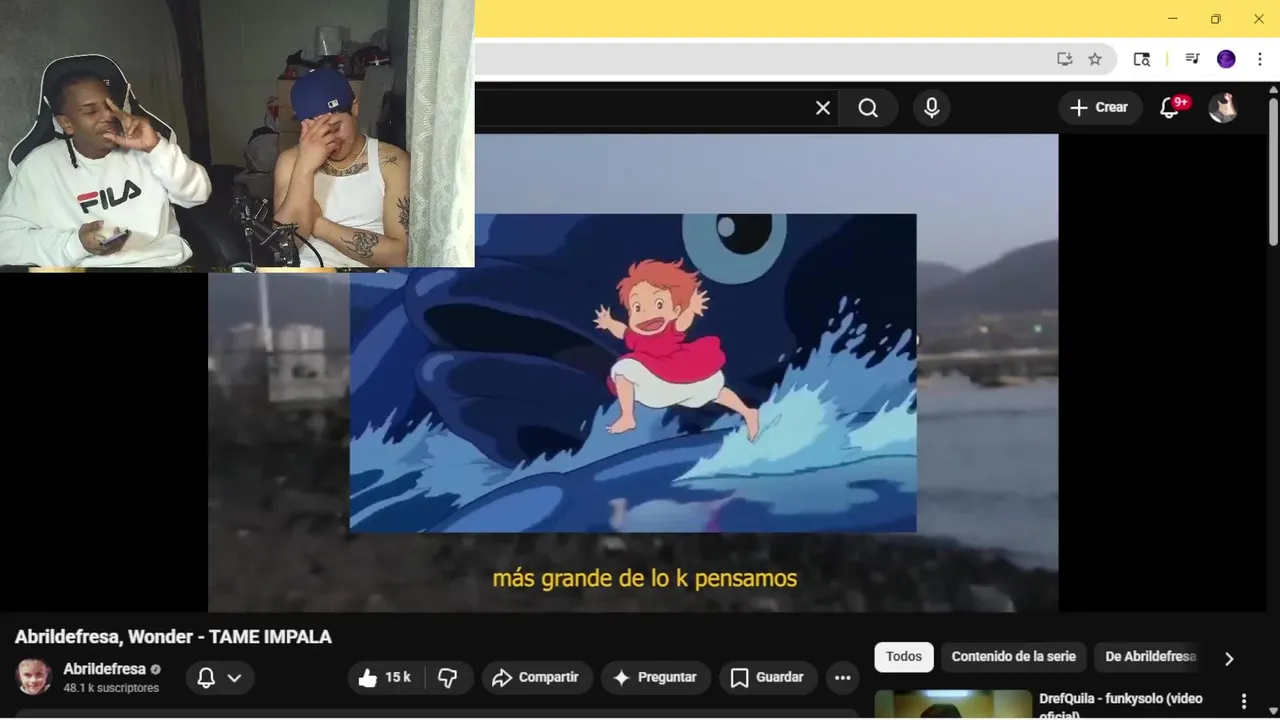Open the DrefQuila - funkysolo video title
This screenshot has height=720, width=1280.
click(1121, 705)
